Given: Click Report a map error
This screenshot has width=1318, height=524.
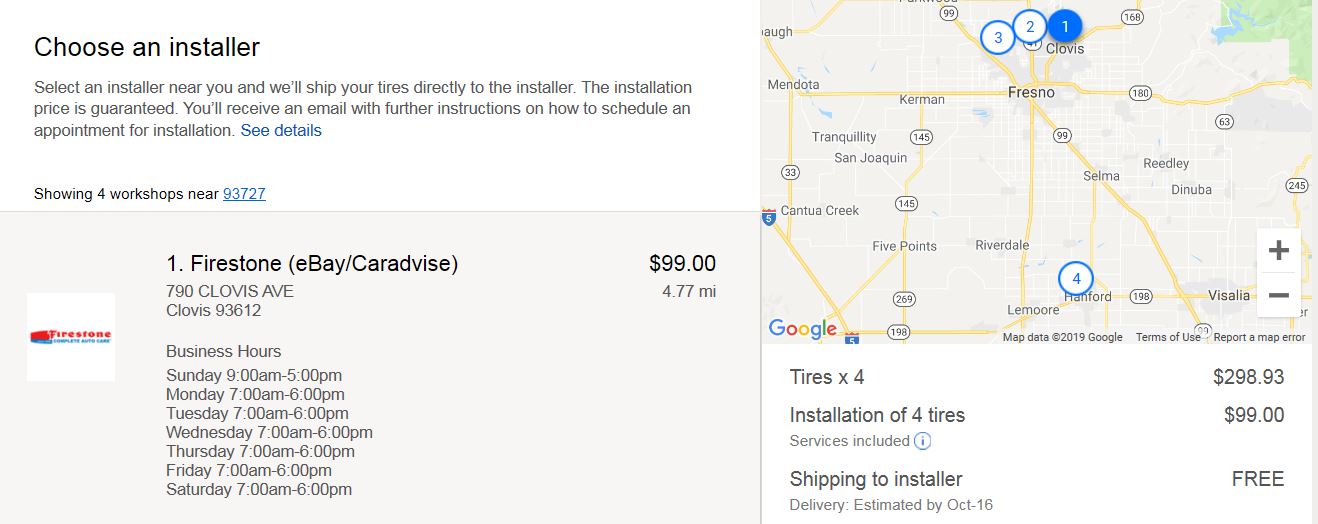Looking at the screenshot, I should point(1259,337).
